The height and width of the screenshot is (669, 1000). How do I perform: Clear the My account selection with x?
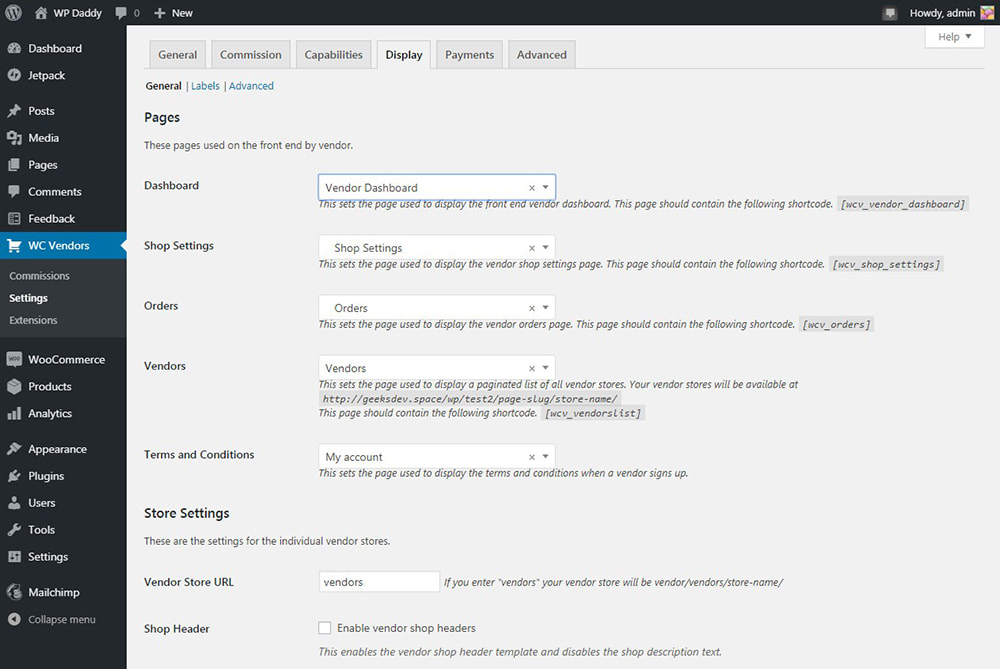pyautogui.click(x=531, y=457)
